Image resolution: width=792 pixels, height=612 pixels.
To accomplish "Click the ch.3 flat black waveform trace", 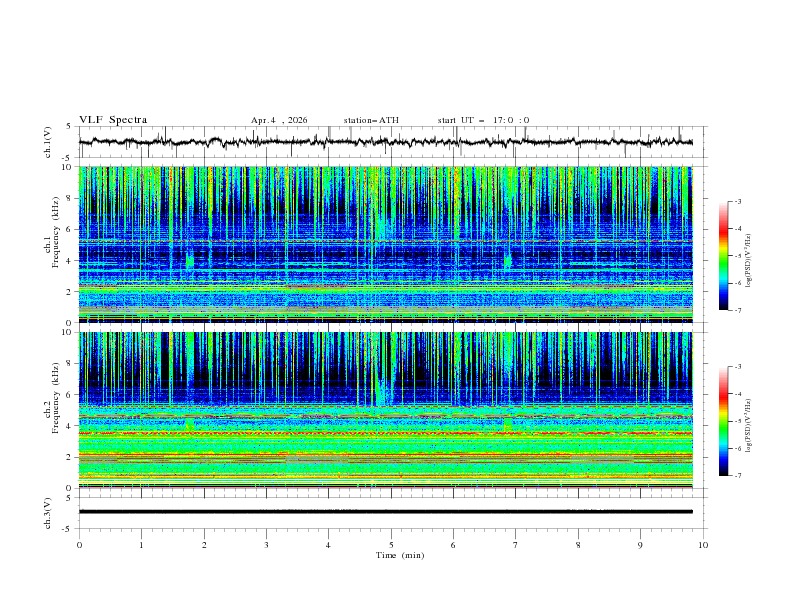I will (385, 512).
